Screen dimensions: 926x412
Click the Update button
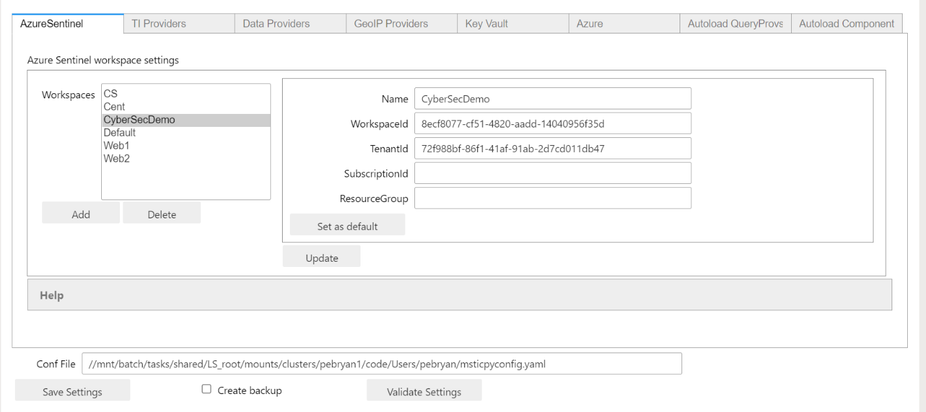322,257
